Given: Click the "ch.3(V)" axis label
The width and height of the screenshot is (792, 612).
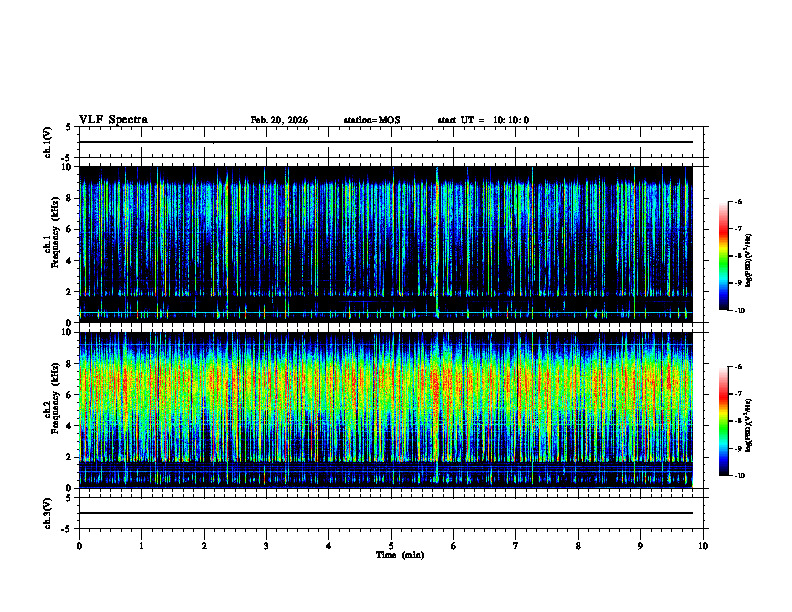Looking at the screenshot, I should pyautogui.click(x=47, y=513).
